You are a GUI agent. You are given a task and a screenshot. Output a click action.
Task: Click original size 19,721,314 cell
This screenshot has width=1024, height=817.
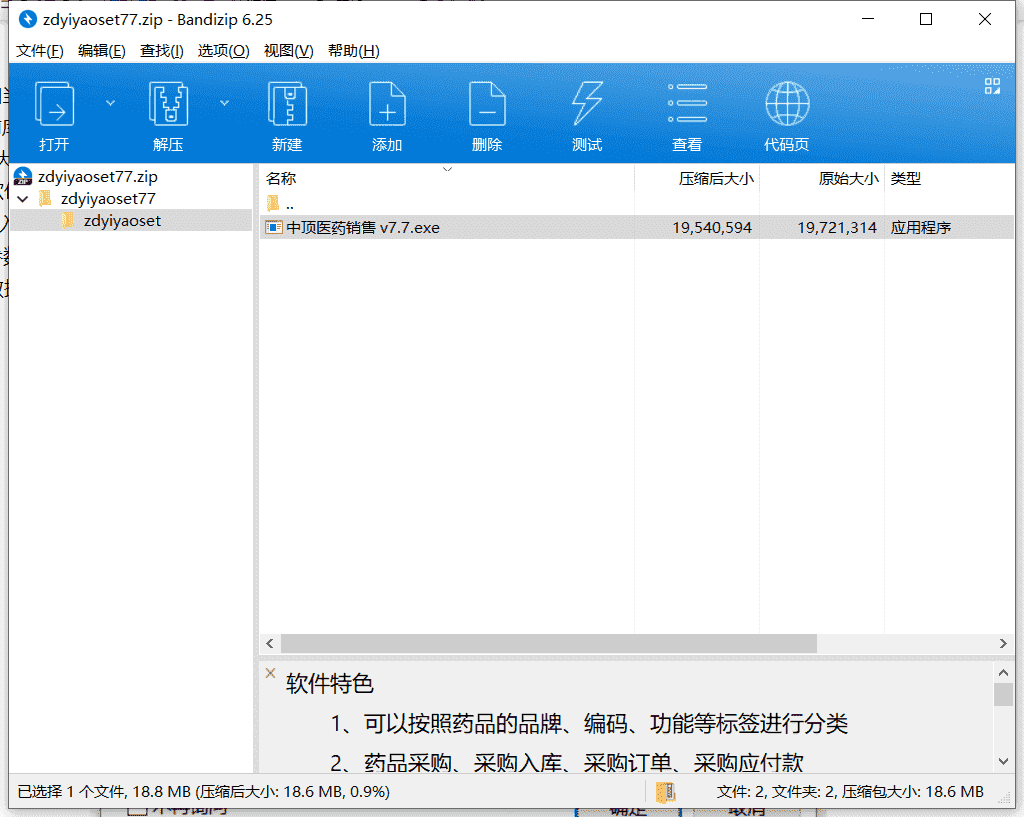(x=837, y=227)
